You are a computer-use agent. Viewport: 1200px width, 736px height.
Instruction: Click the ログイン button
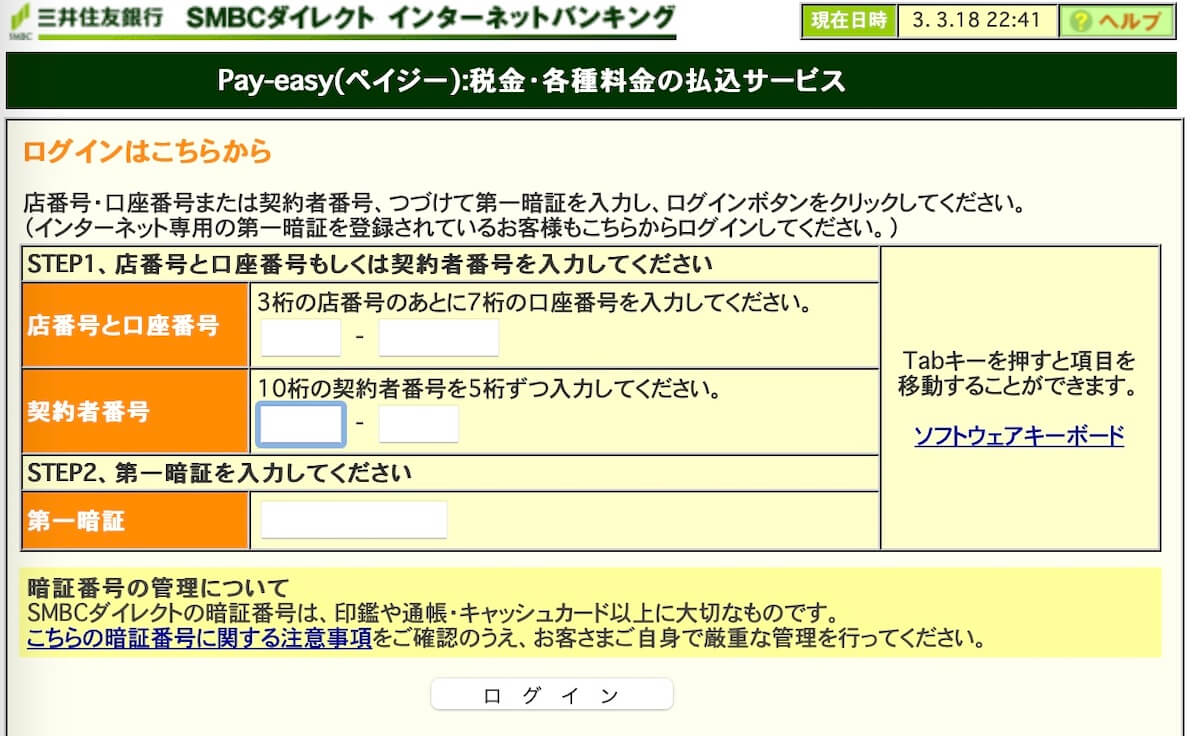(x=552, y=695)
